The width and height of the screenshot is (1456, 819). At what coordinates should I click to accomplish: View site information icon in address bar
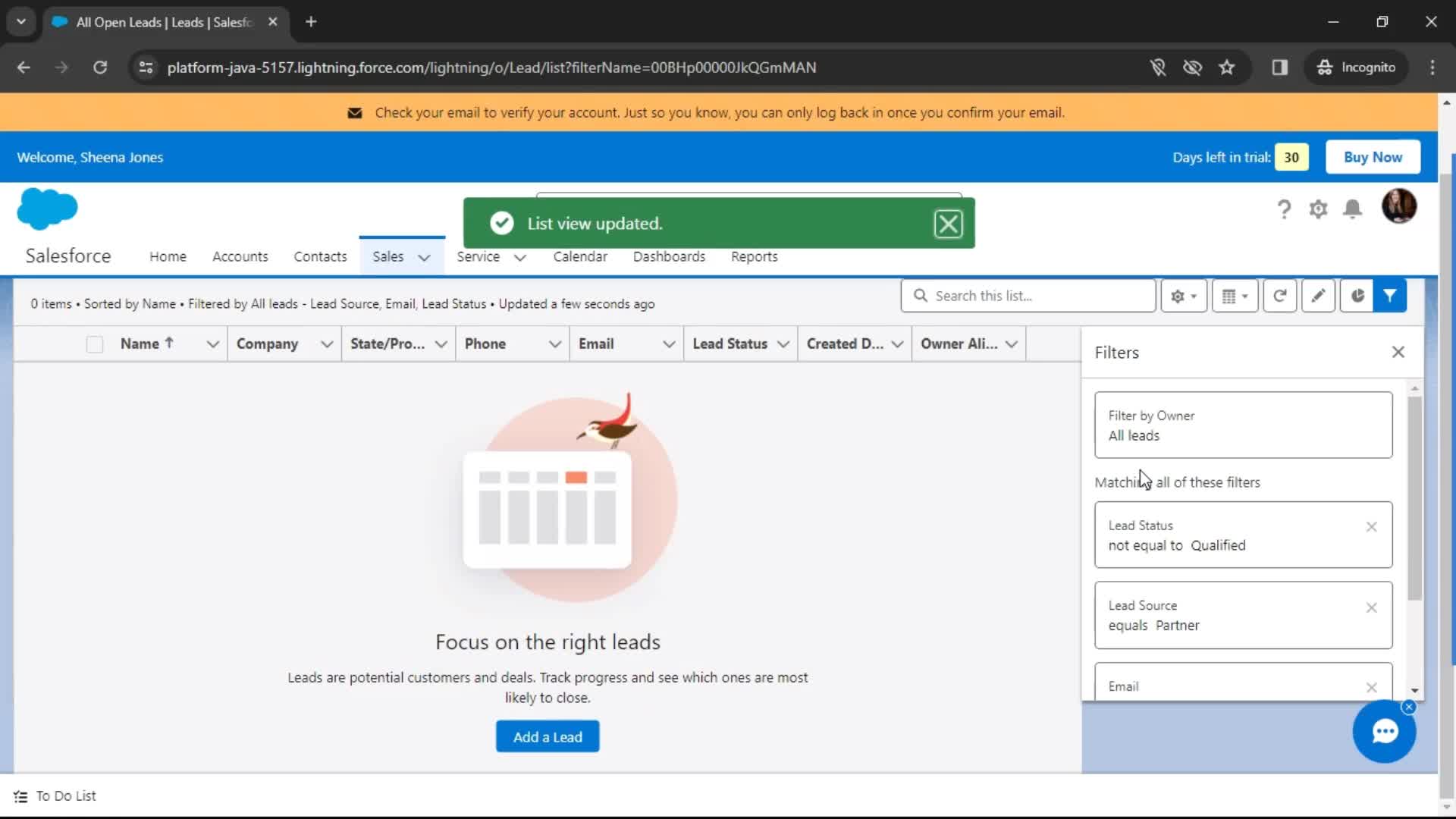pyautogui.click(x=146, y=67)
